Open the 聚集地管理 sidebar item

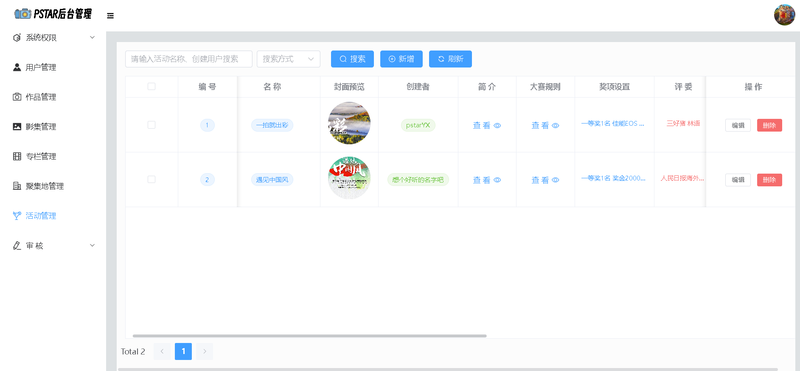[x=53, y=186]
